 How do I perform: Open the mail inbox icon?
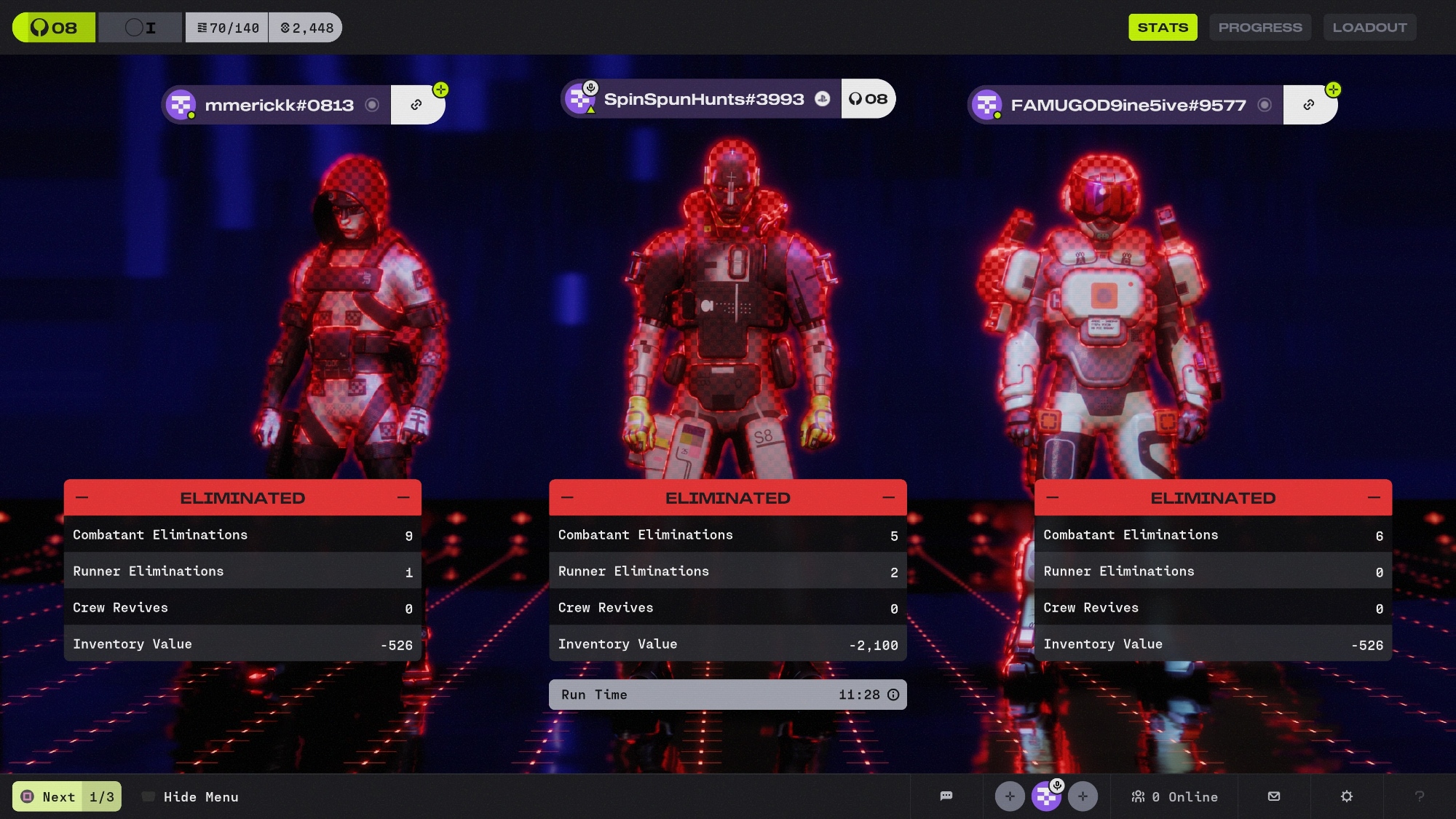[1273, 796]
